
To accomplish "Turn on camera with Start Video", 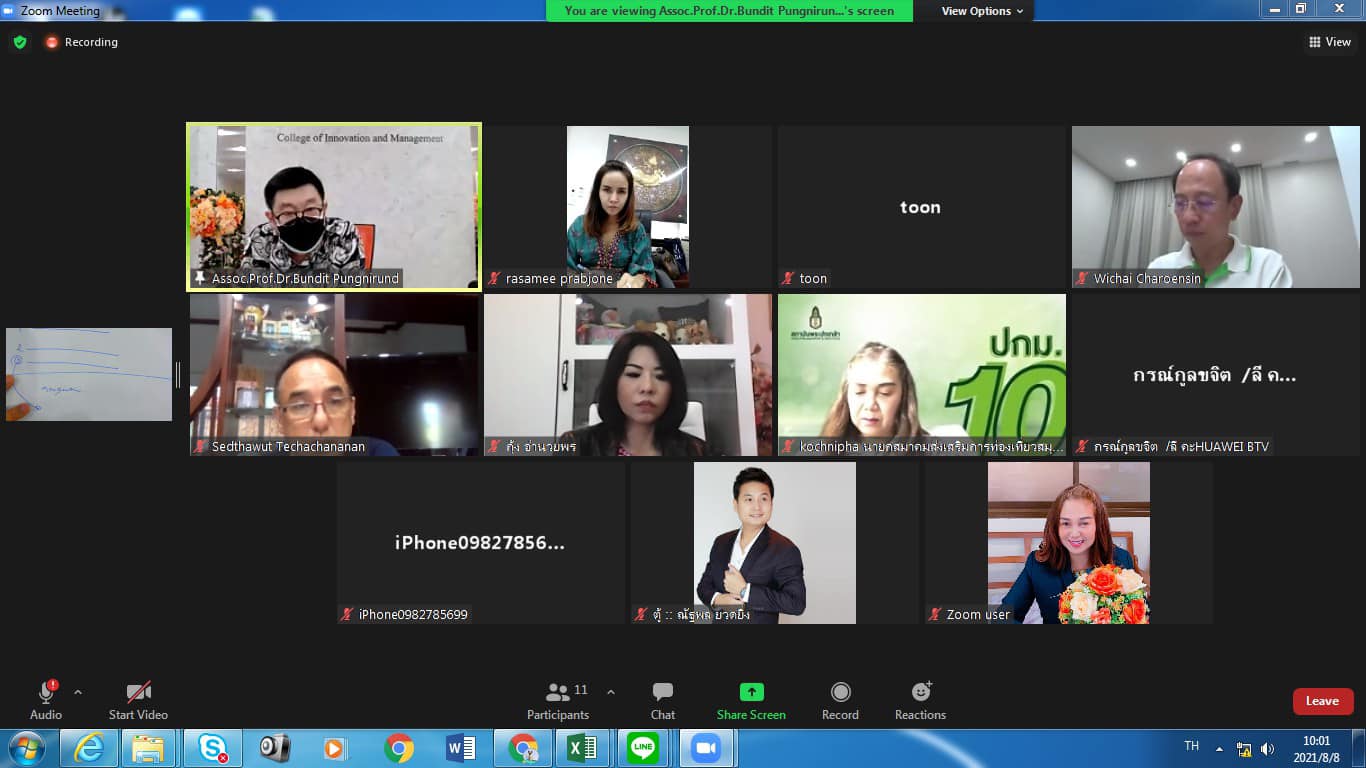I will point(138,700).
